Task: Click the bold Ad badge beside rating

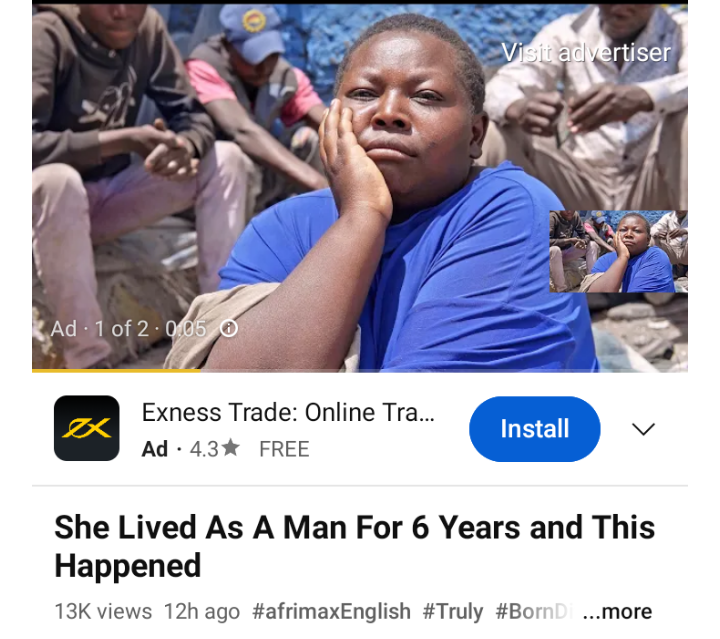Action: click(155, 449)
